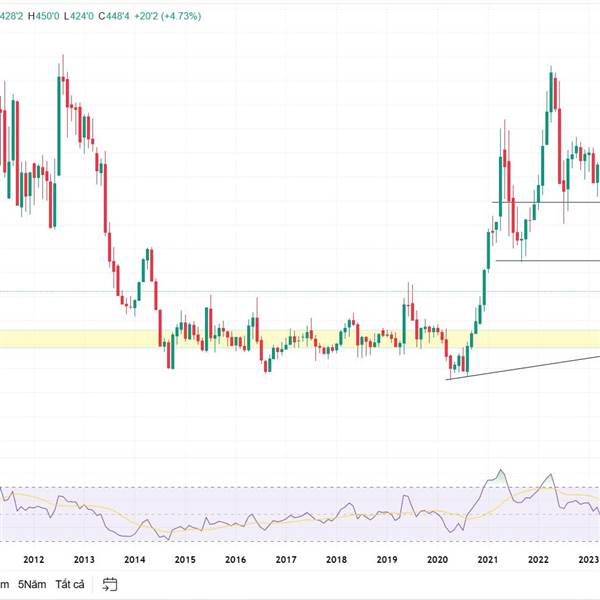Click the L424'0 low value

coord(78,16)
